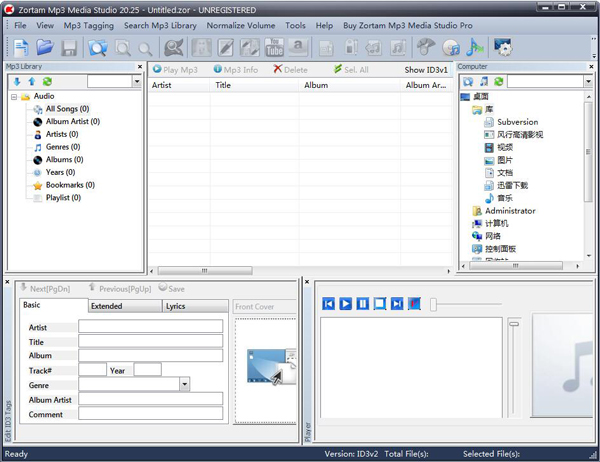Refresh the Mp3 Library with green icon
The image size is (600, 462).
click(x=47, y=81)
